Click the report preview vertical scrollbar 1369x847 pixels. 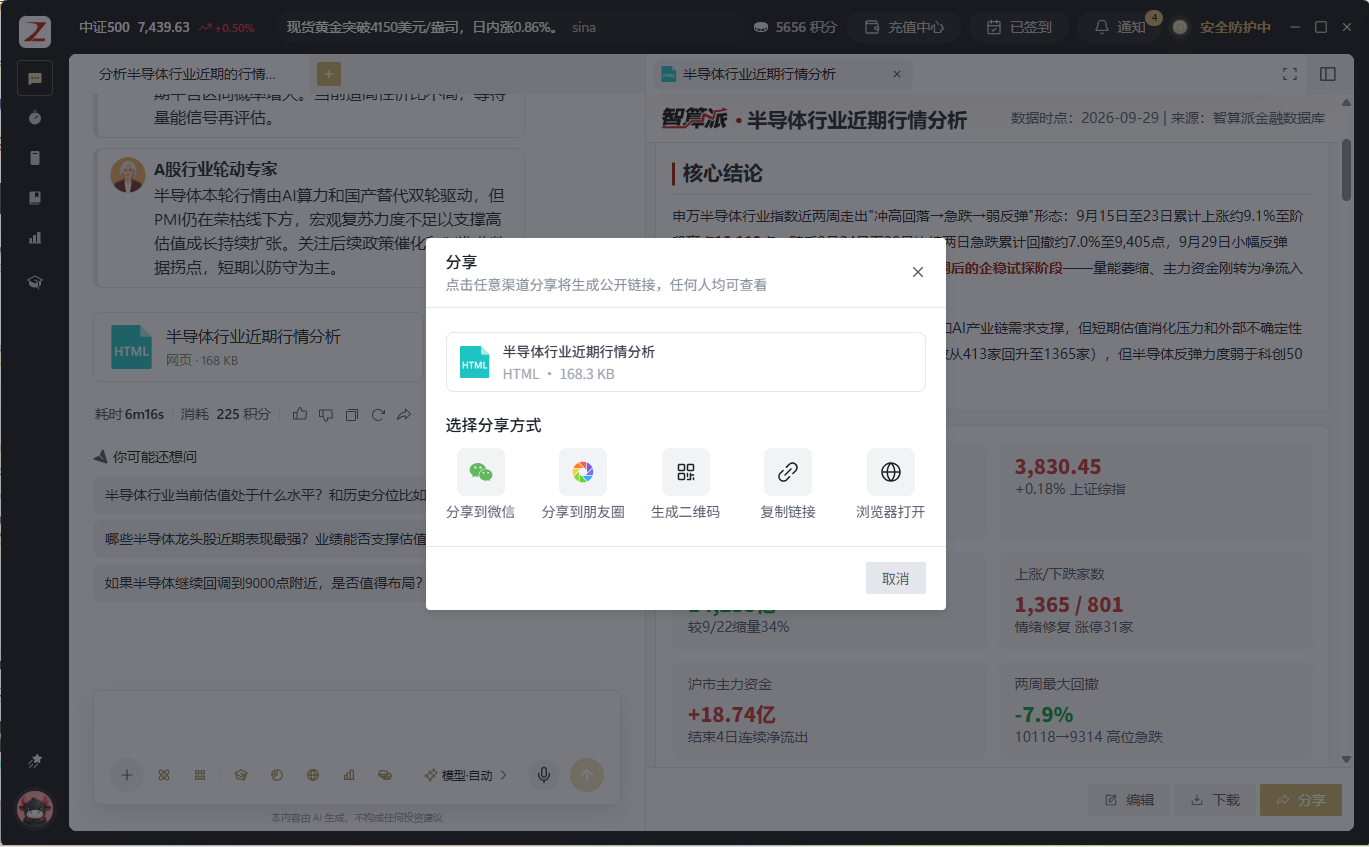point(1346,169)
